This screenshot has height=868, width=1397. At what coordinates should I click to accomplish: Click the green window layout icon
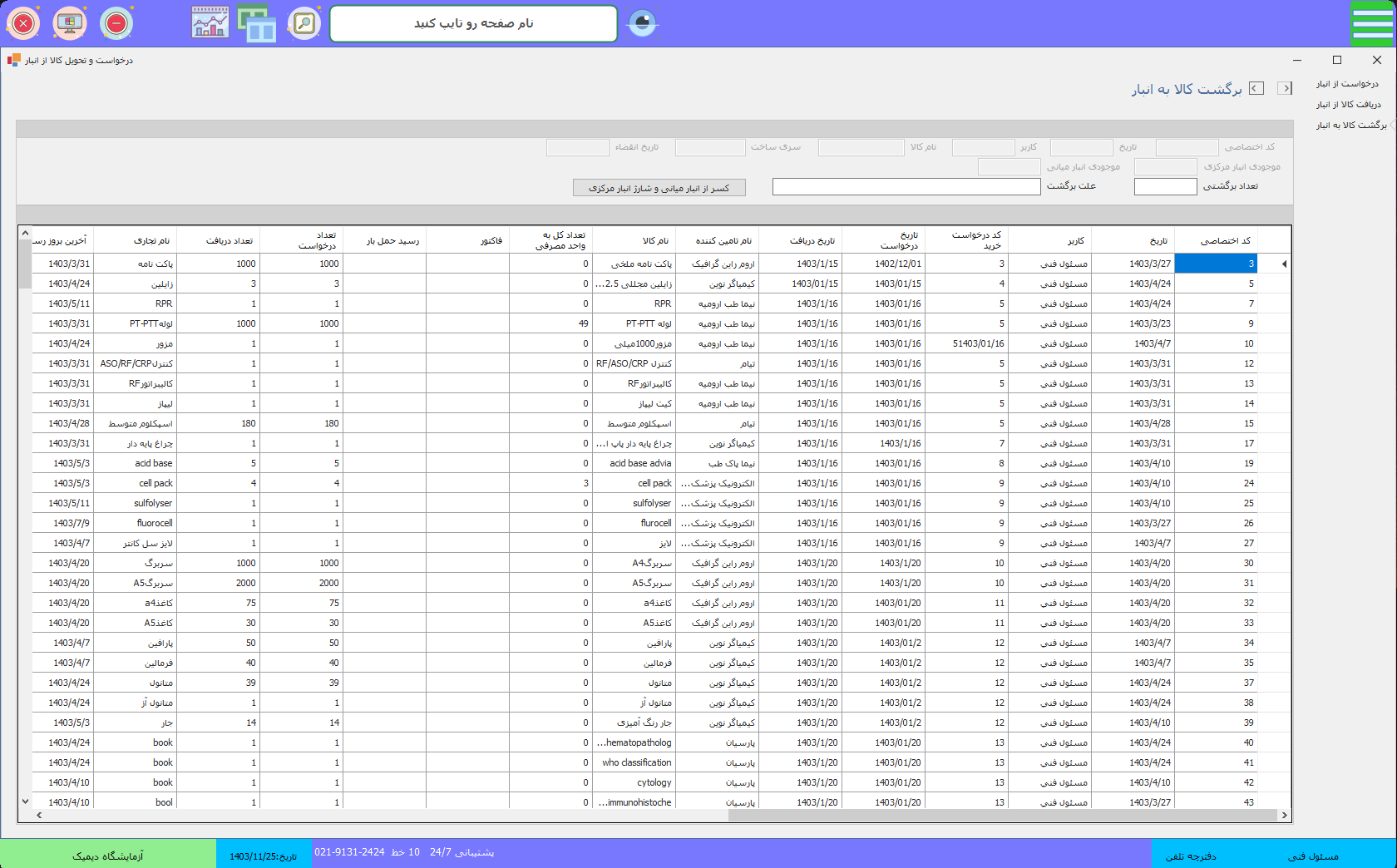[x=257, y=23]
